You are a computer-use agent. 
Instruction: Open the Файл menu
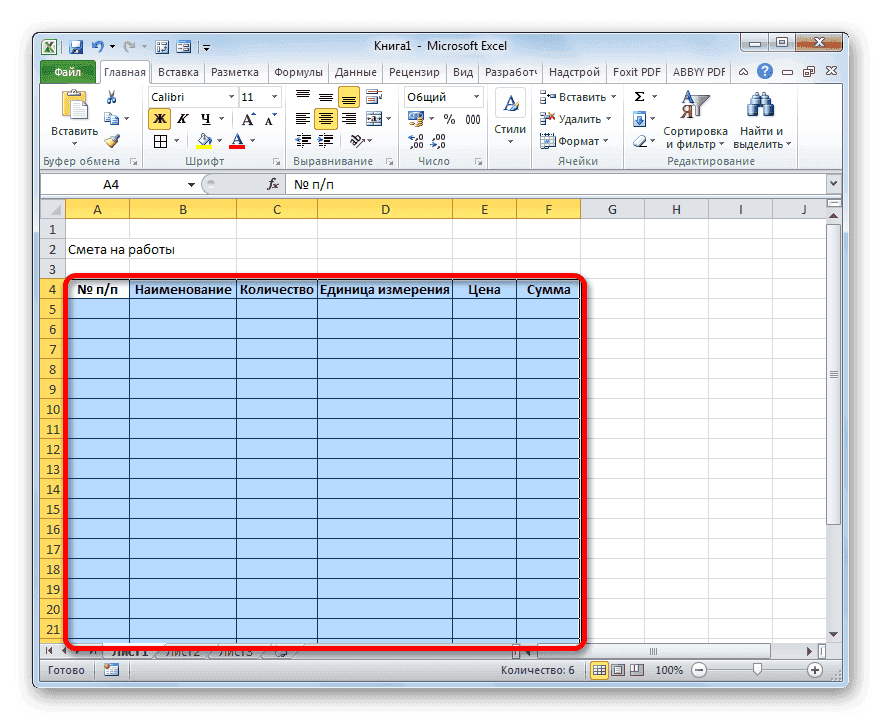pos(67,71)
